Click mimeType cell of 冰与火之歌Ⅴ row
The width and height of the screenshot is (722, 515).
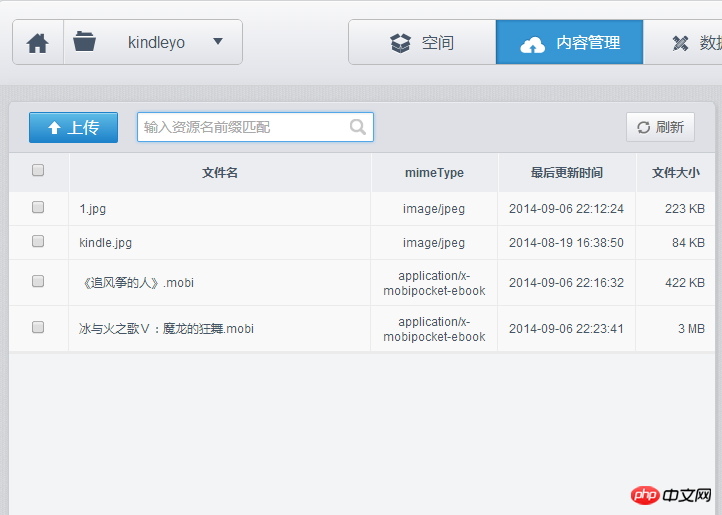[434, 329]
